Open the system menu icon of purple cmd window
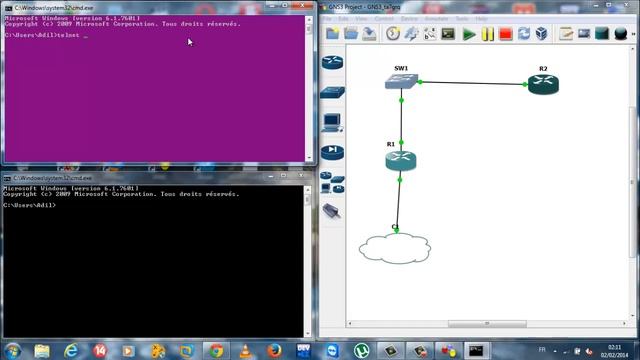Screen dimensions: 640x360 click(x=9, y=8)
